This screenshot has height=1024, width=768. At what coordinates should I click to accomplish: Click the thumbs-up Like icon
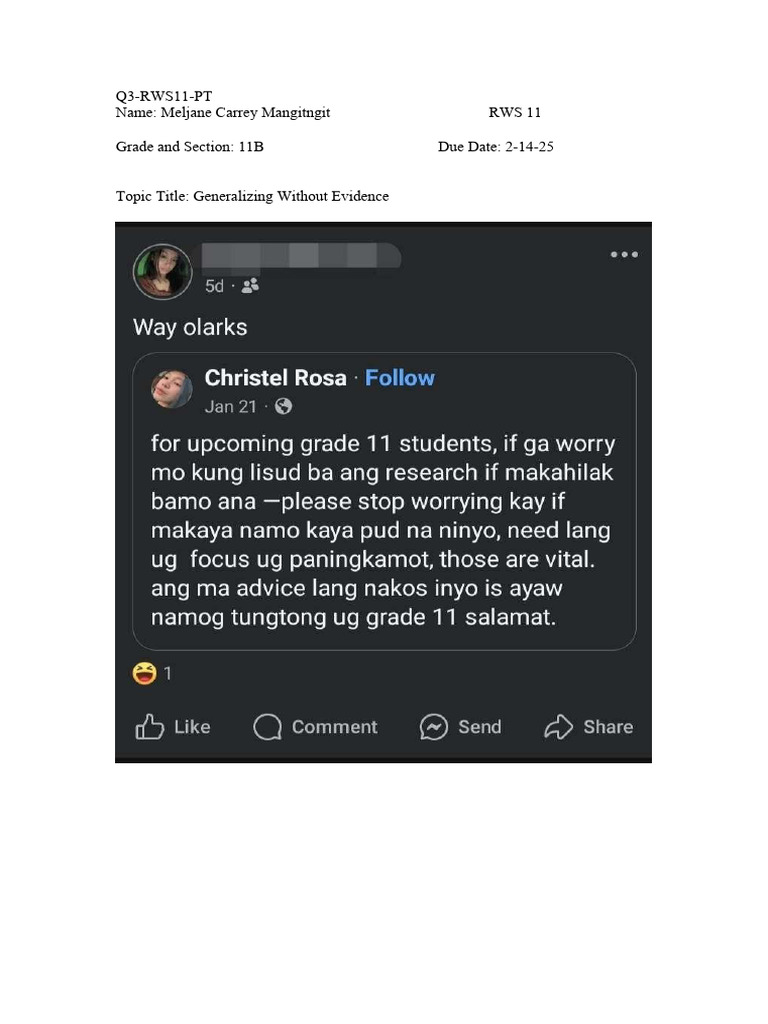(149, 727)
